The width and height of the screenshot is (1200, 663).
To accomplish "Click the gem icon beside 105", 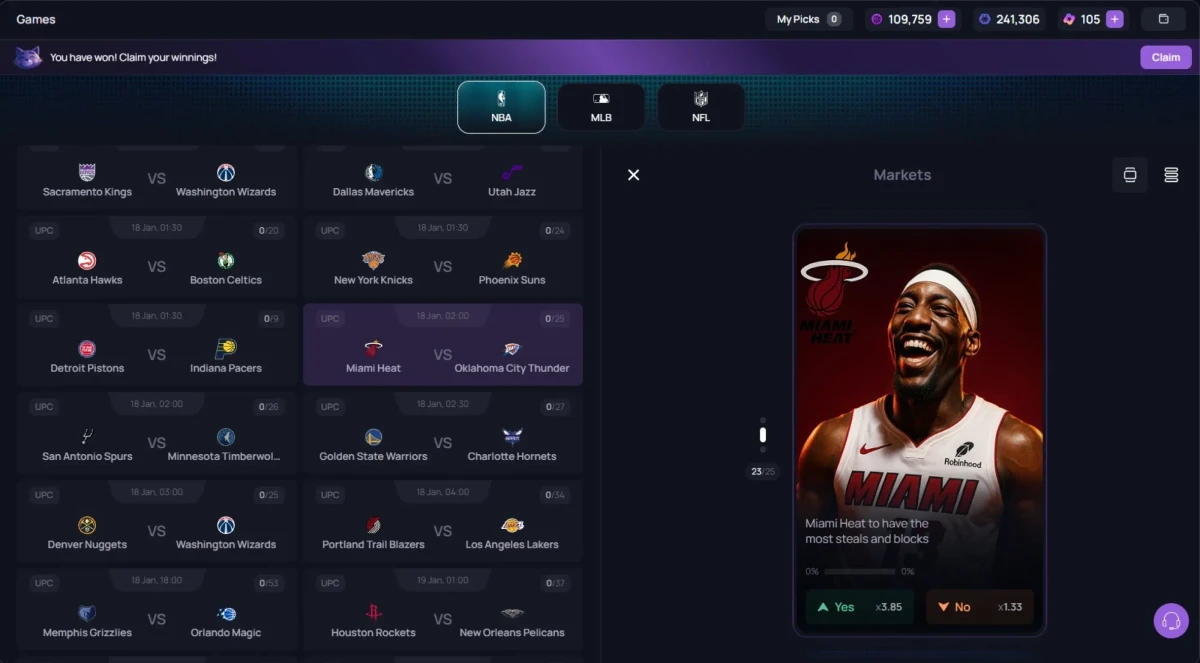I will click(x=1069, y=19).
